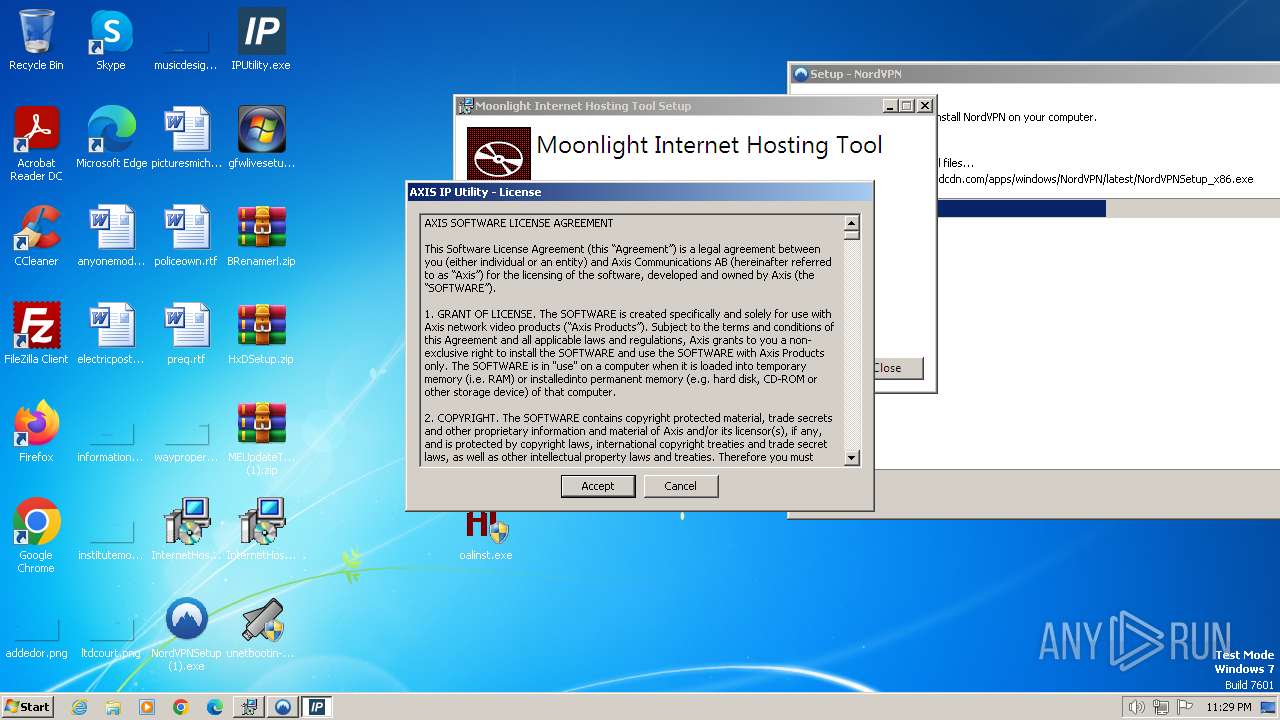Image resolution: width=1280 pixels, height=720 pixels.
Task: Select the preq.rtf file icon
Action: [x=186, y=334]
